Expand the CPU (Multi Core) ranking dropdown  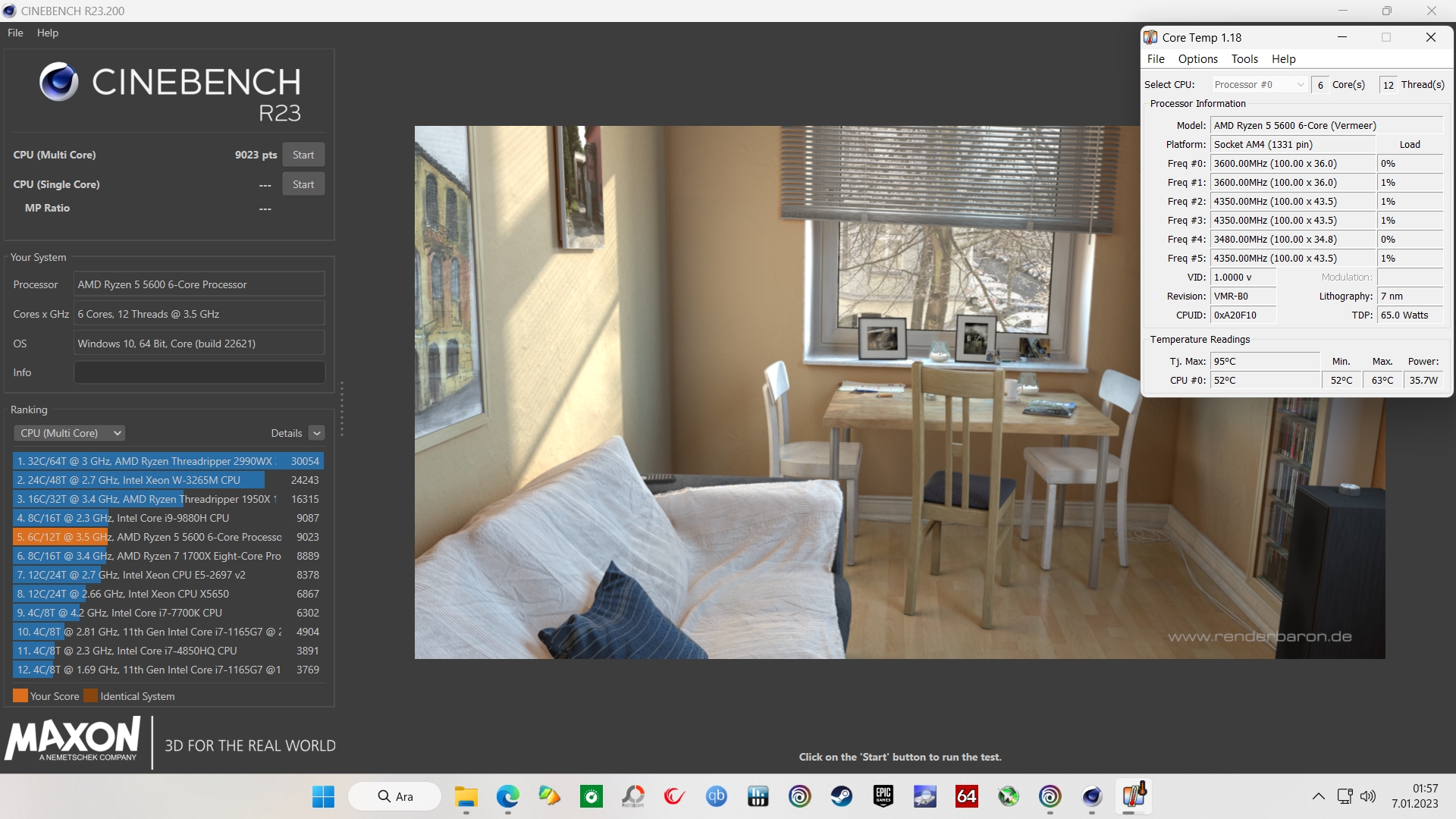click(70, 433)
